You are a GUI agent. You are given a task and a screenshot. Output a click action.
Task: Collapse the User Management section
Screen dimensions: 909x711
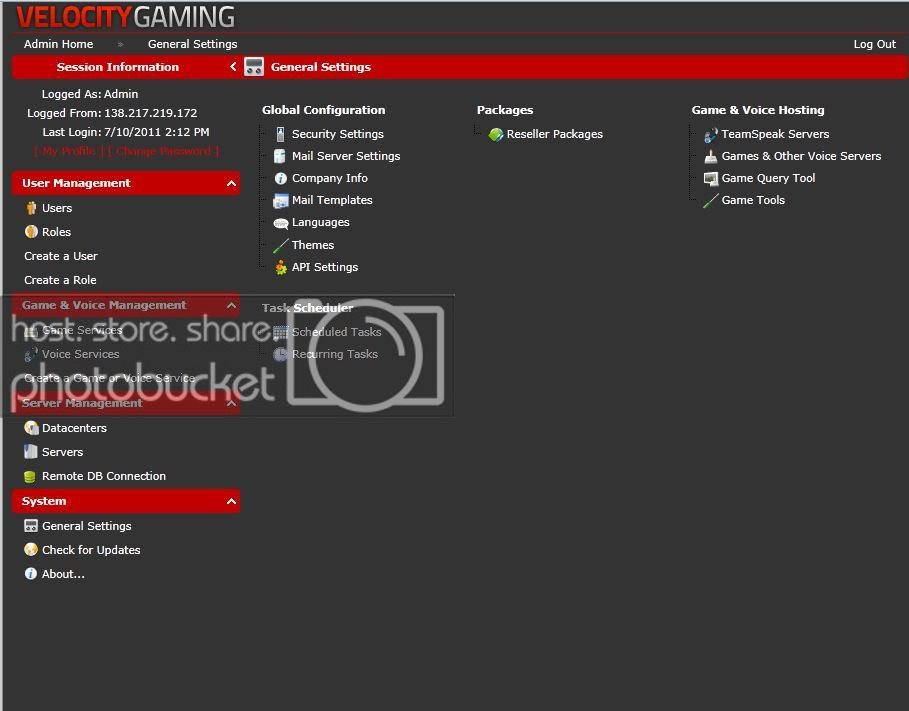coord(231,183)
